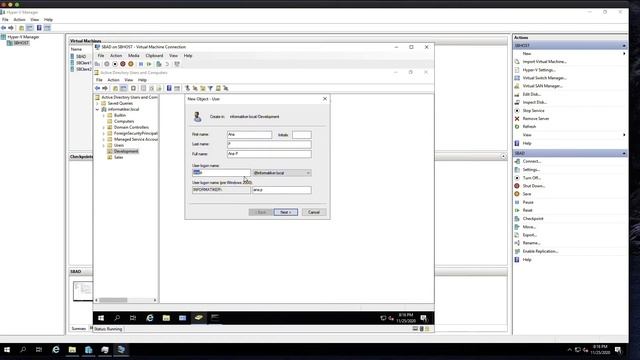Click the guest VM Start button

(101, 318)
